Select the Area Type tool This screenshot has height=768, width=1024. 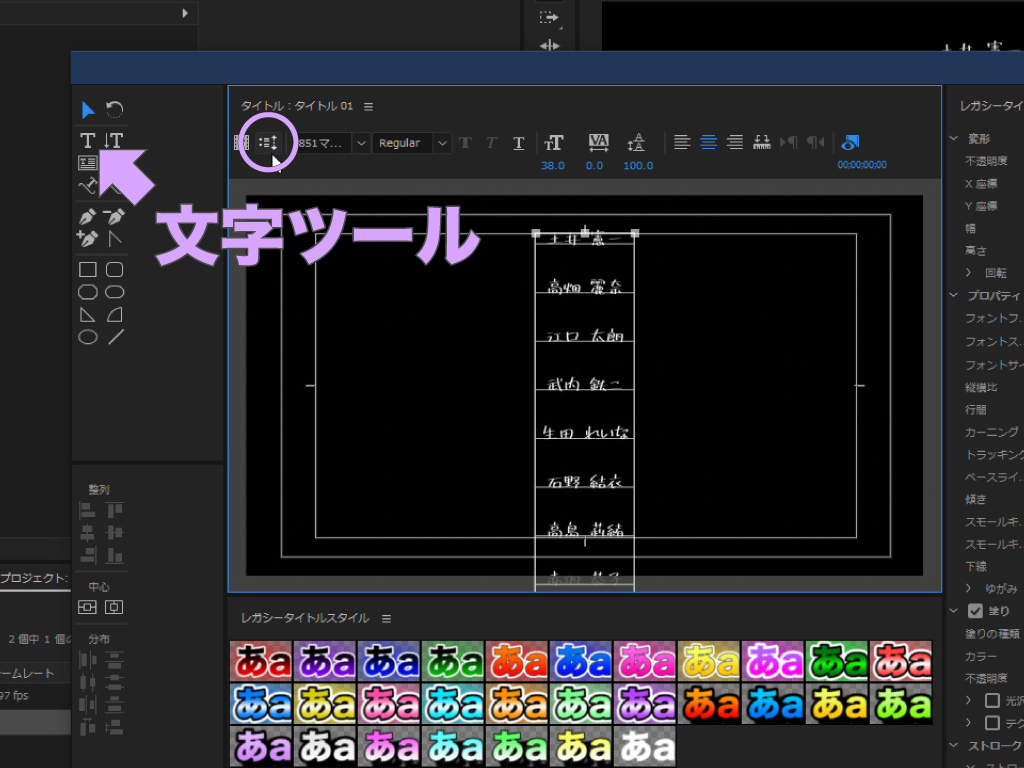(88, 163)
